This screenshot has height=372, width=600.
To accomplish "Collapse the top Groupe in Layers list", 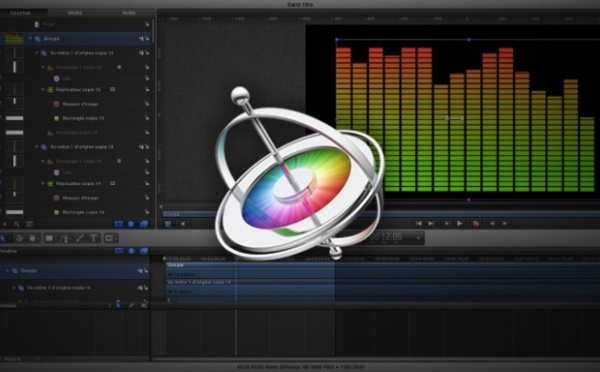I will [30, 39].
